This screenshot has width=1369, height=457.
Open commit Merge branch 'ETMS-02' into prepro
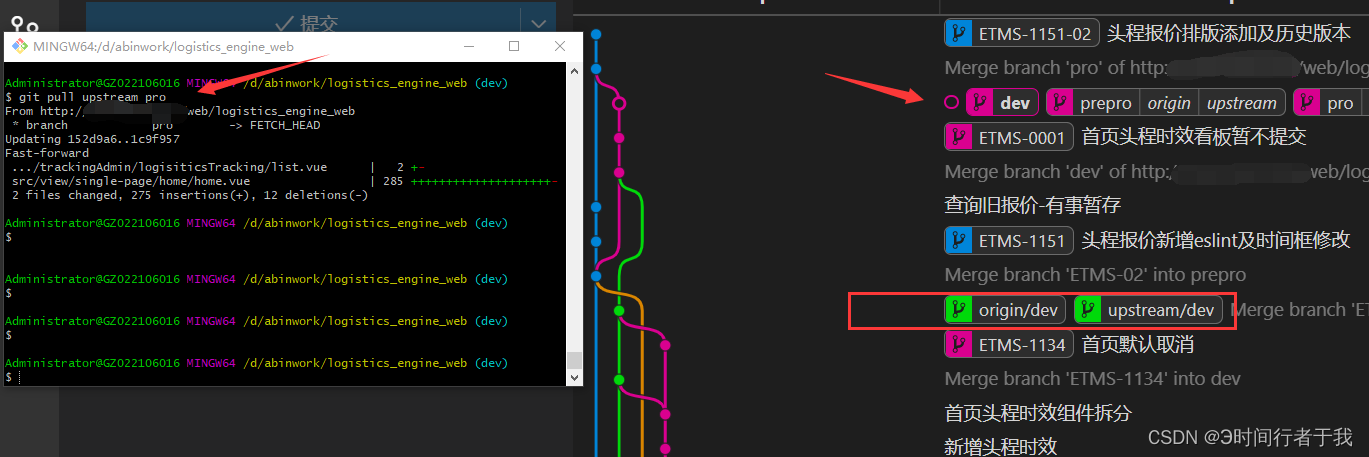click(1095, 275)
